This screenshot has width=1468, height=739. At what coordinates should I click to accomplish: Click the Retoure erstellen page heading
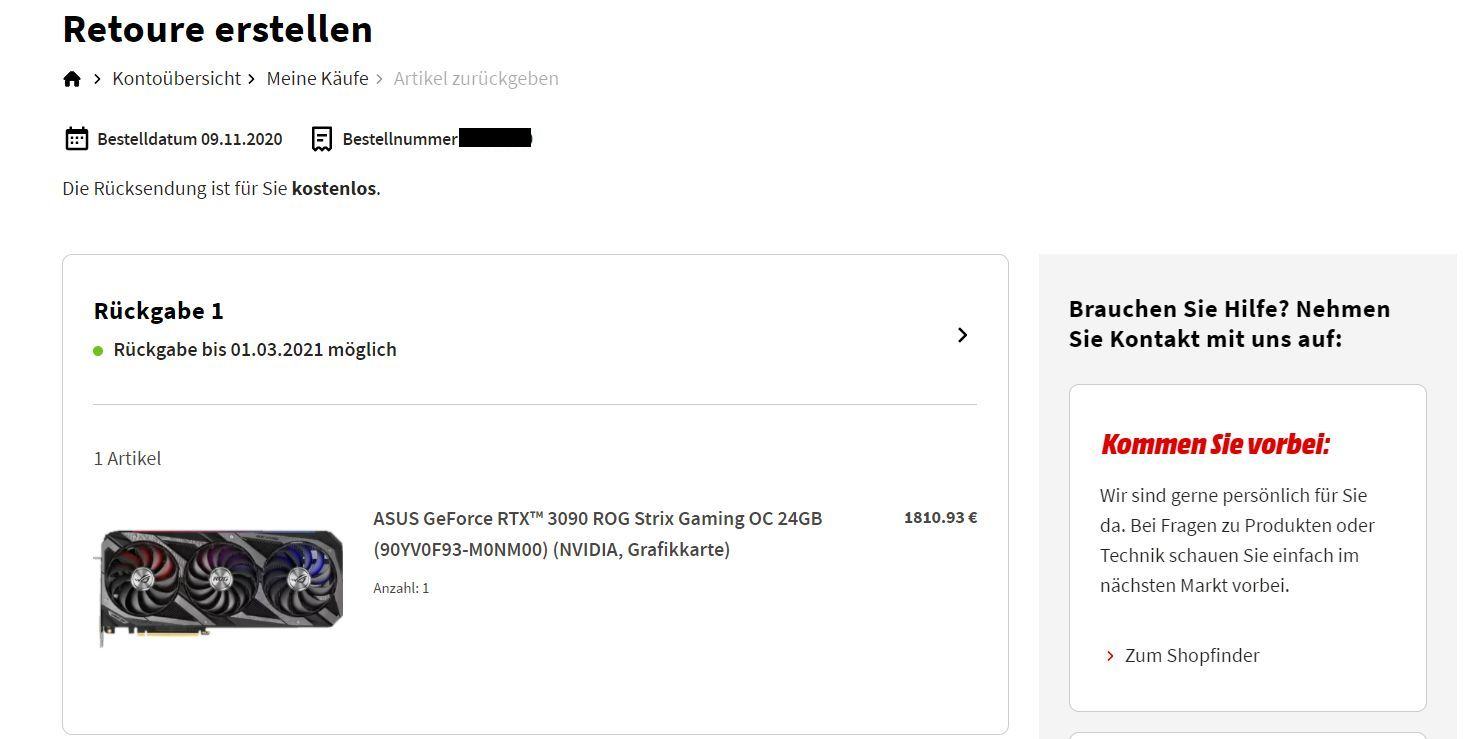pyautogui.click(x=217, y=29)
